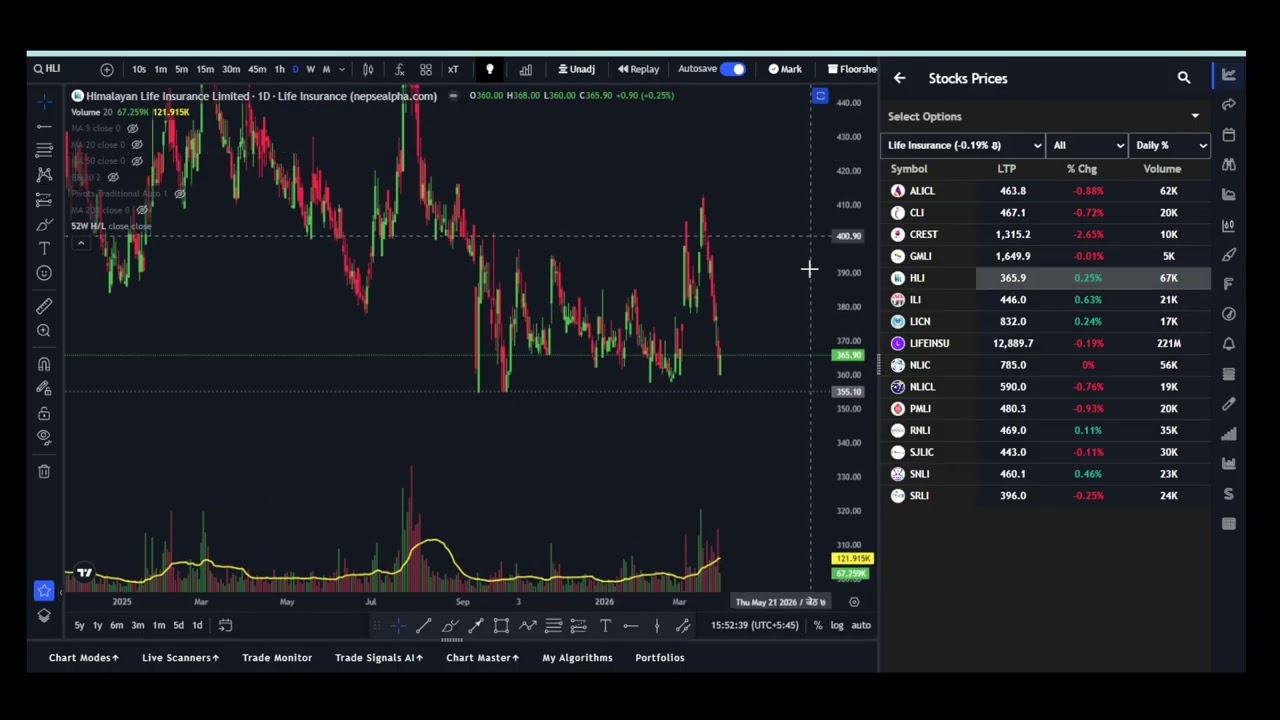Image resolution: width=1280 pixels, height=720 pixels.
Task: Sort by the LTP column header
Action: tap(1006, 169)
